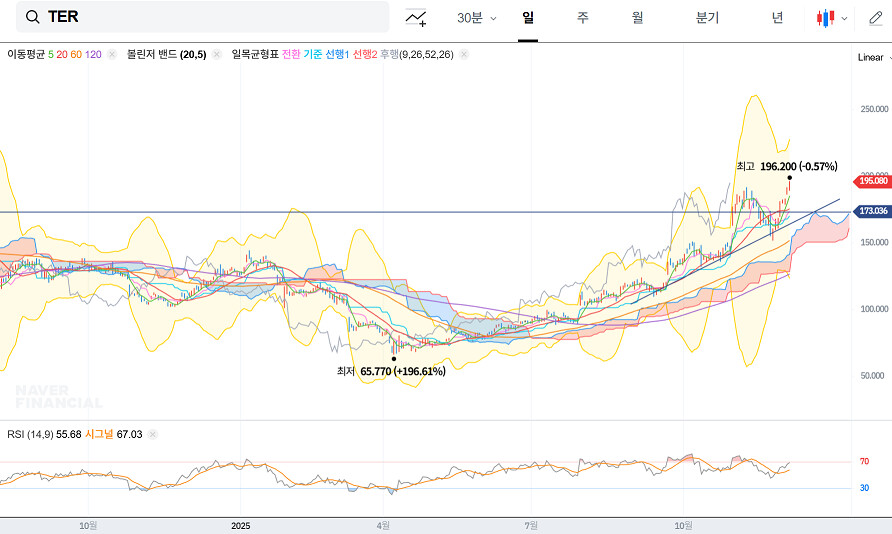The image size is (892, 534).
Task: Click the 2025 date axis label
Action: click(x=241, y=526)
